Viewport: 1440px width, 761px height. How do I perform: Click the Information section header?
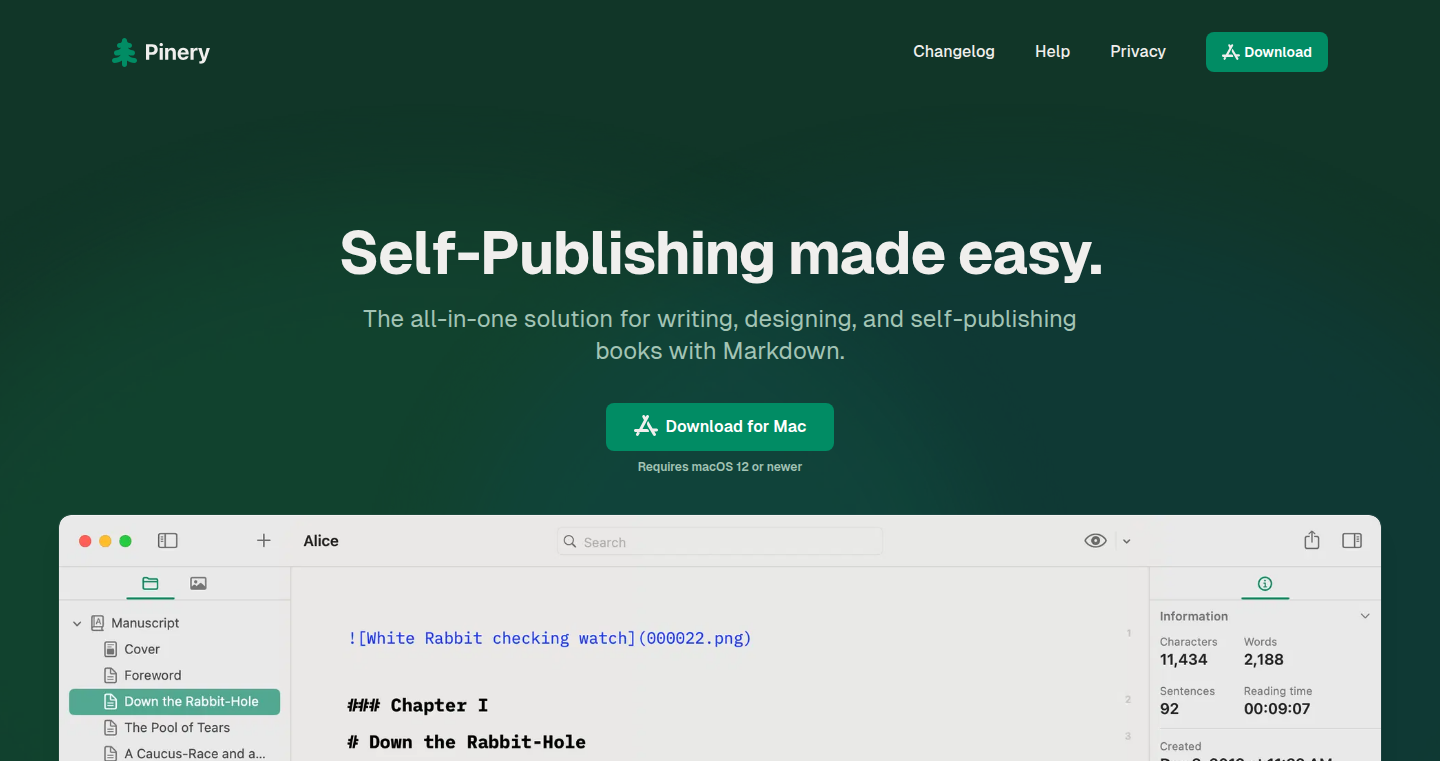tap(1194, 616)
